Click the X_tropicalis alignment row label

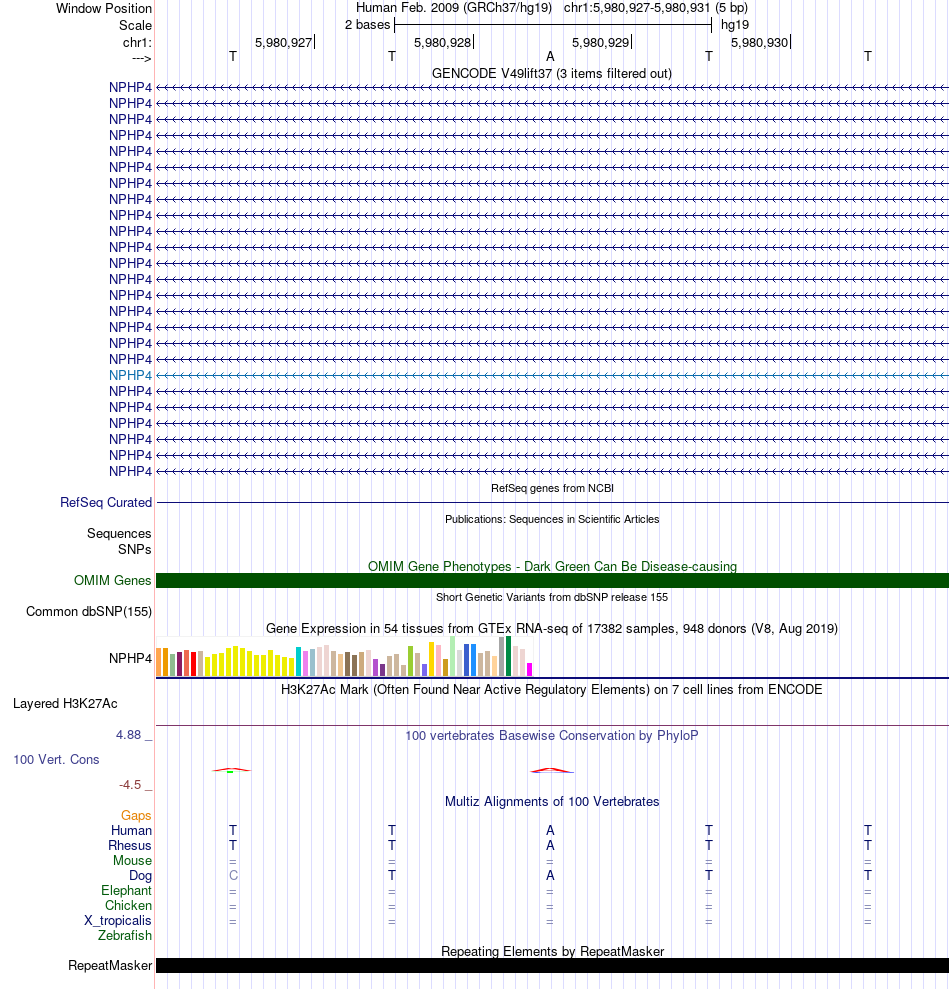pos(118,921)
